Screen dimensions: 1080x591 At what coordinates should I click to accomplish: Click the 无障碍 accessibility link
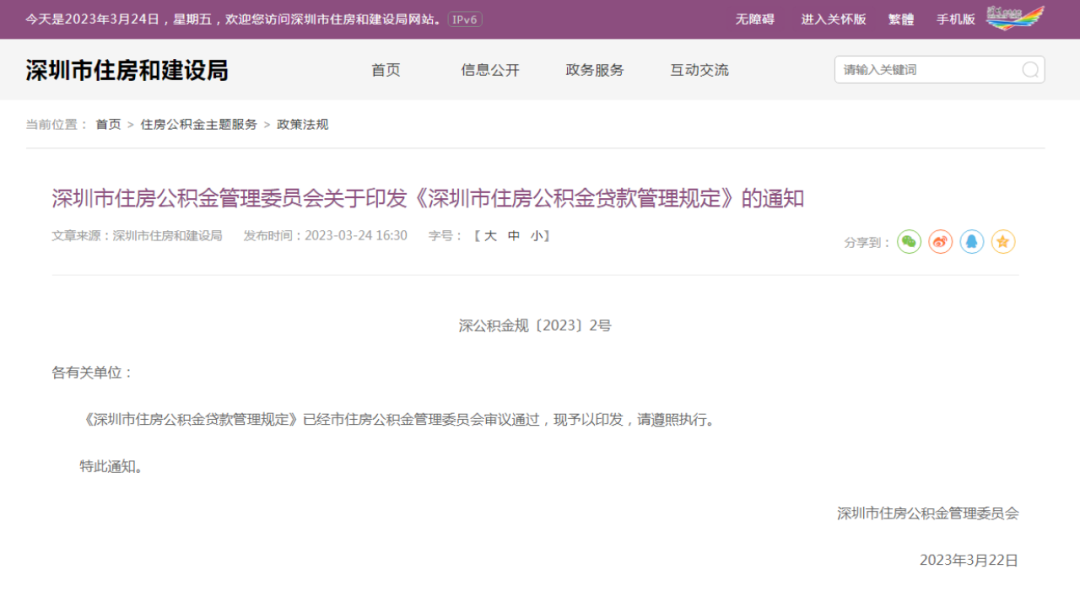[755, 19]
